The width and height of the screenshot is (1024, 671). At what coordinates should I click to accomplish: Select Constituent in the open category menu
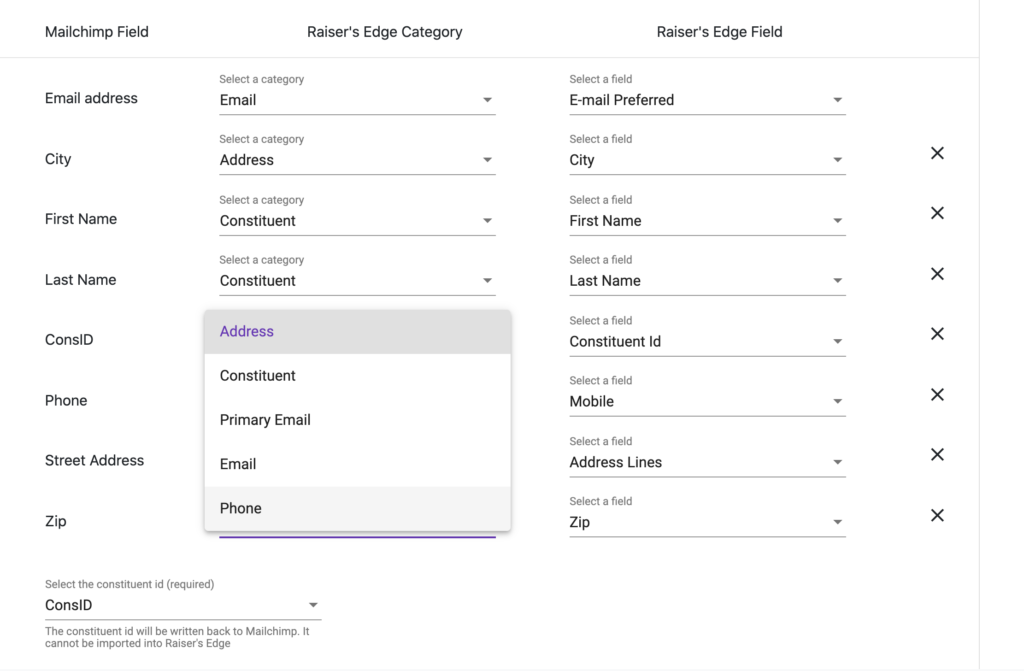coord(357,376)
